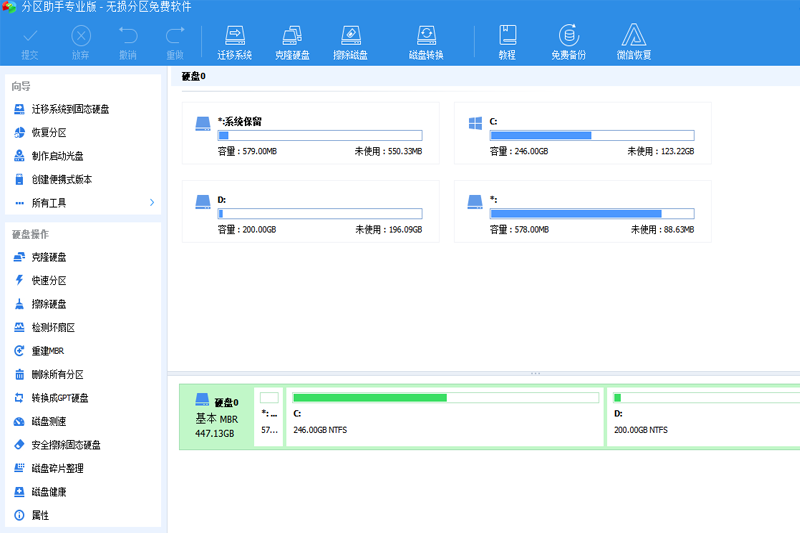Image resolution: width=800 pixels, height=533 pixels.
Task: Click the 提交 (commit) toolbar icon
Action: click(30, 44)
